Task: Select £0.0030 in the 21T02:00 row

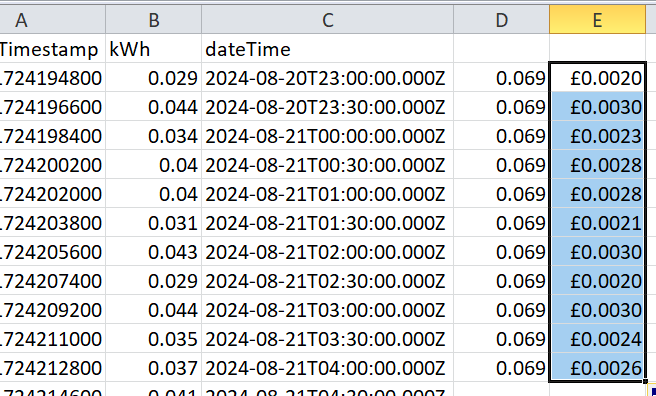Action: [x=597, y=252]
